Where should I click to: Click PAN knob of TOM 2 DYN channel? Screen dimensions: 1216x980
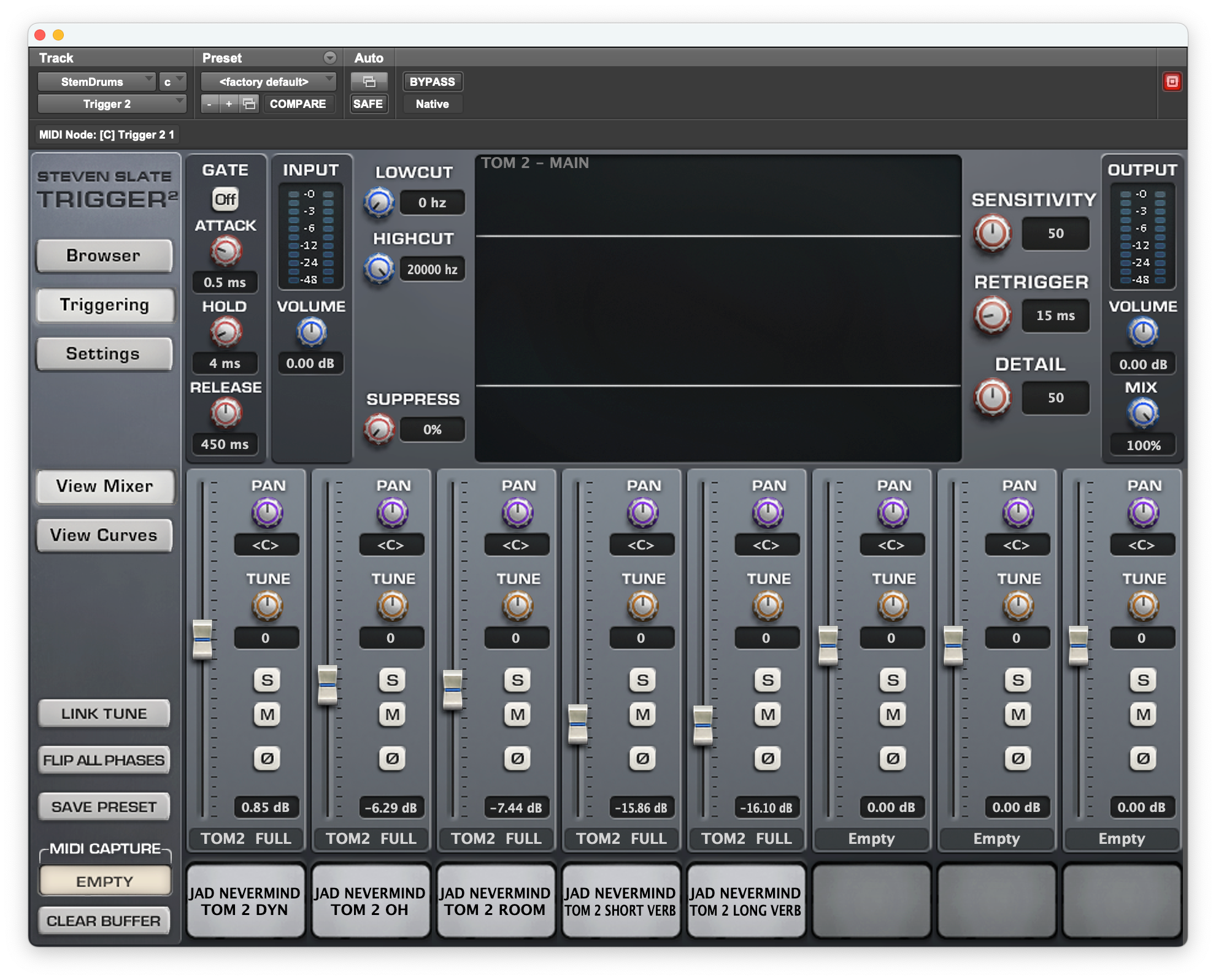tap(267, 513)
